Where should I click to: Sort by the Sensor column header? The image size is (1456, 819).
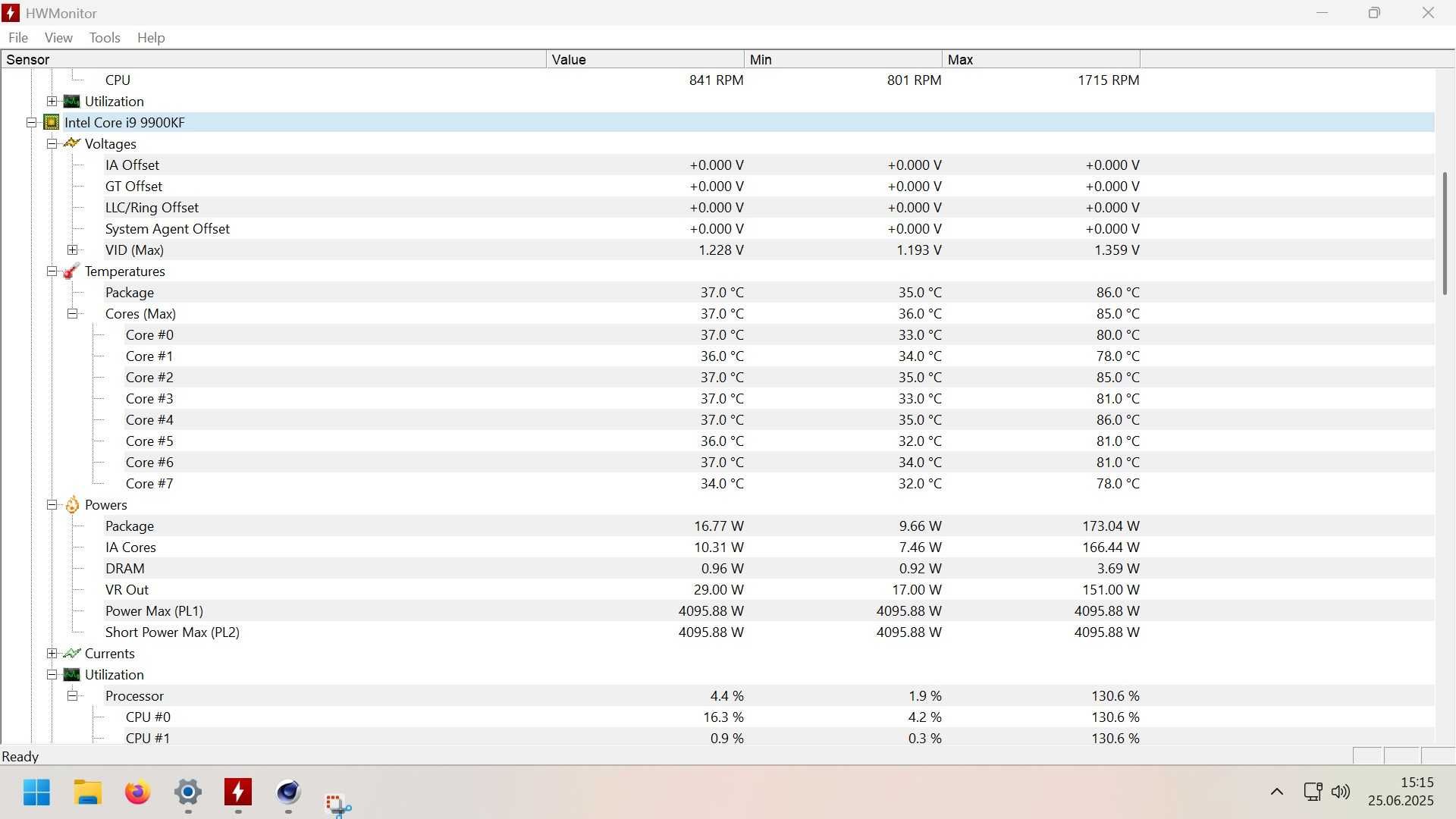point(273,59)
